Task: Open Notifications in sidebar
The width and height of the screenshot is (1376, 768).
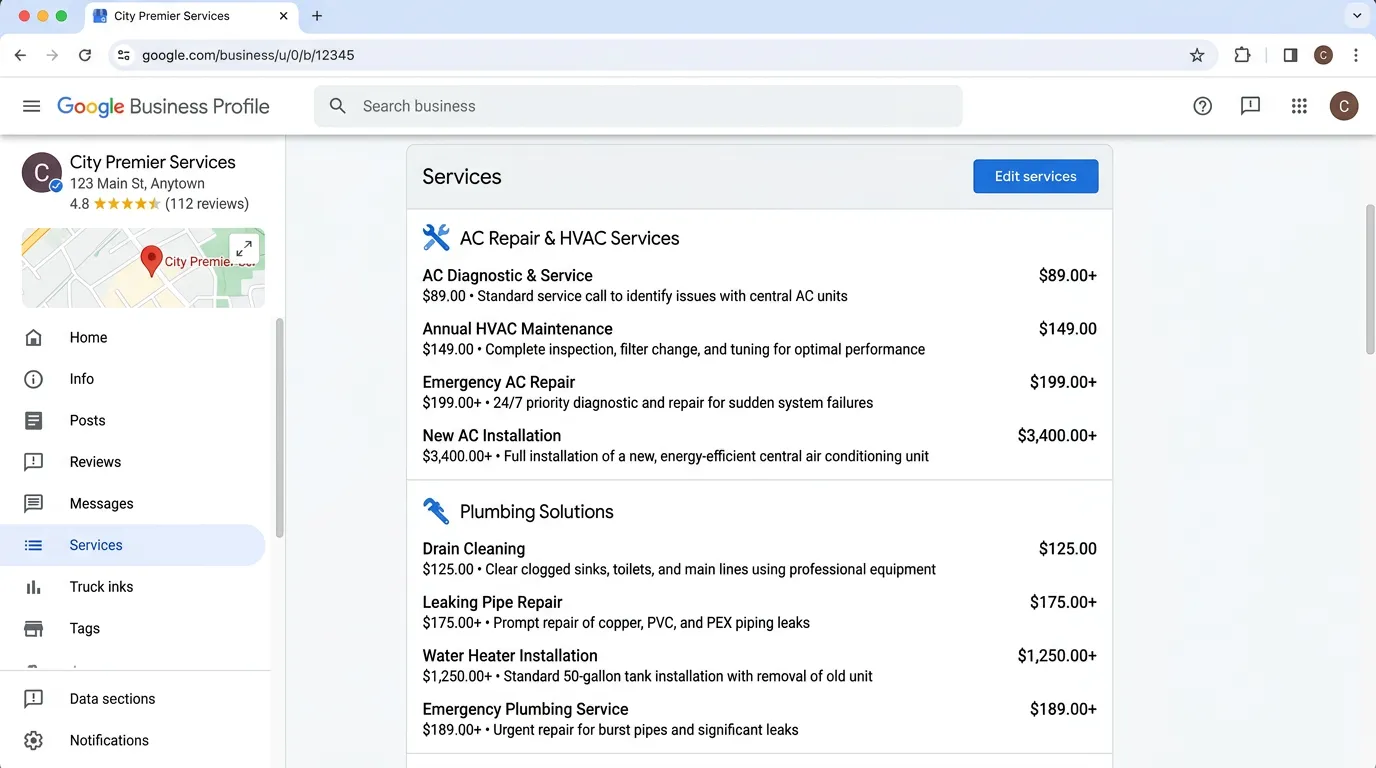Action: pyautogui.click(x=133, y=741)
